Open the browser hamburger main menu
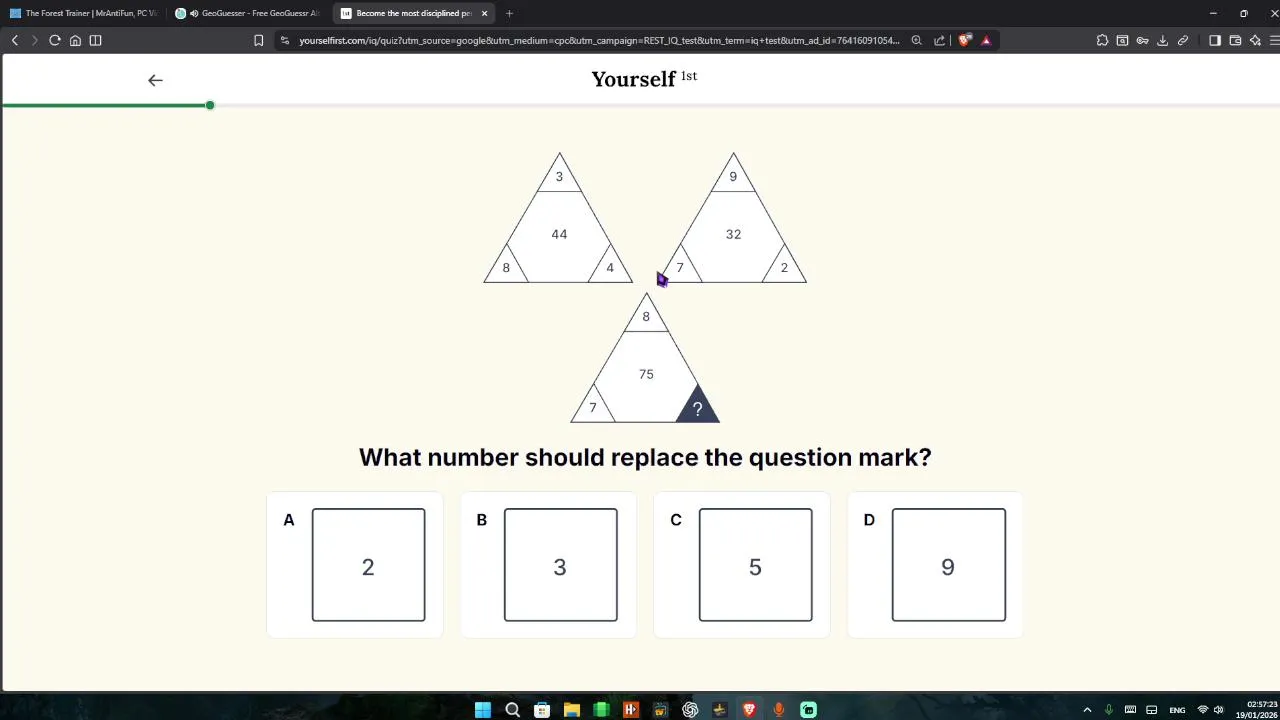The image size is (1280, 720). tap(1275, 40)
